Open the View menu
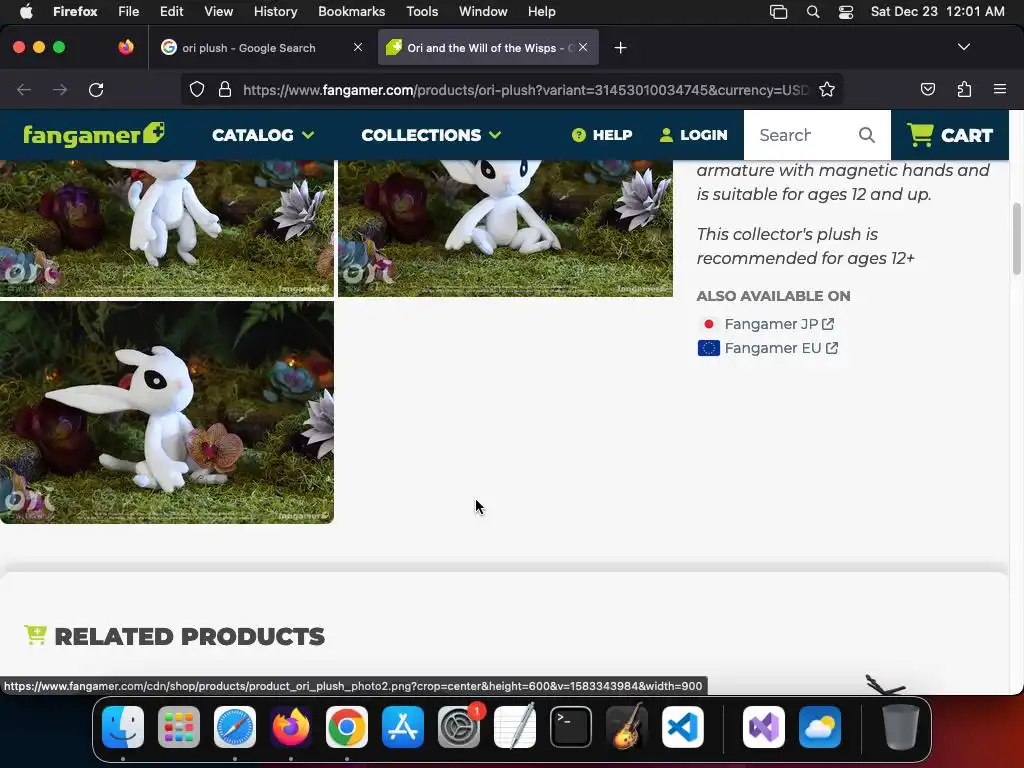Viewport: 1024px width, 768px height. 218,11
